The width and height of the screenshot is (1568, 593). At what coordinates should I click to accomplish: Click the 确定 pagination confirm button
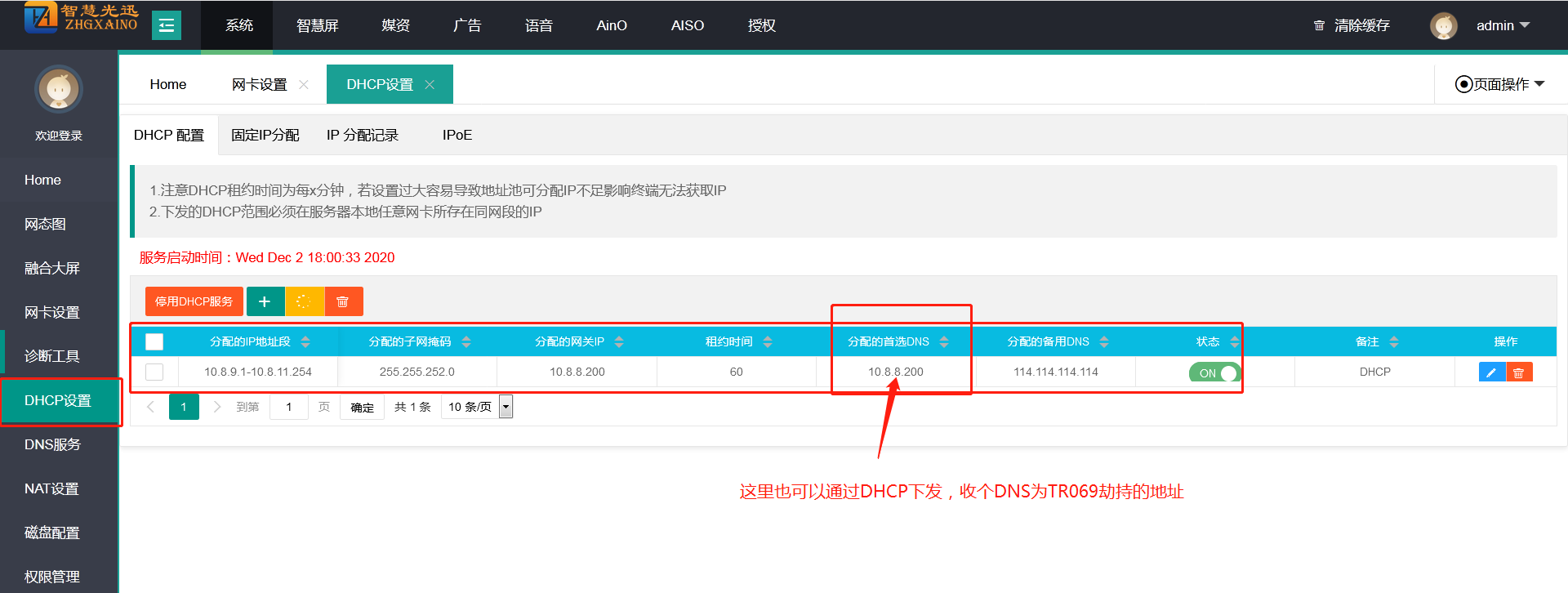click(x=362, y=407)
